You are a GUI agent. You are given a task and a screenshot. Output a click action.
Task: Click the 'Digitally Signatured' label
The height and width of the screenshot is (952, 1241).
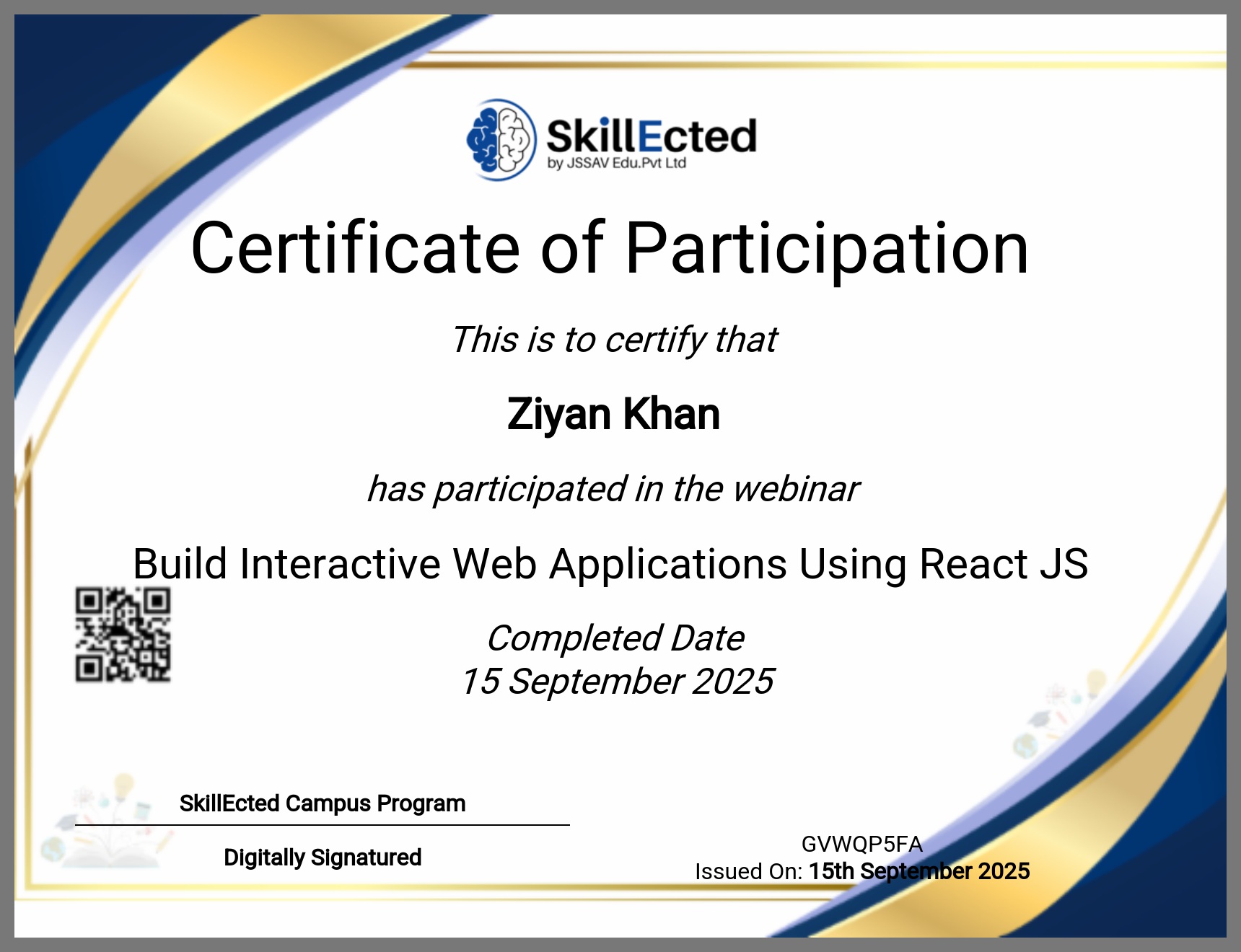[323, 858]
